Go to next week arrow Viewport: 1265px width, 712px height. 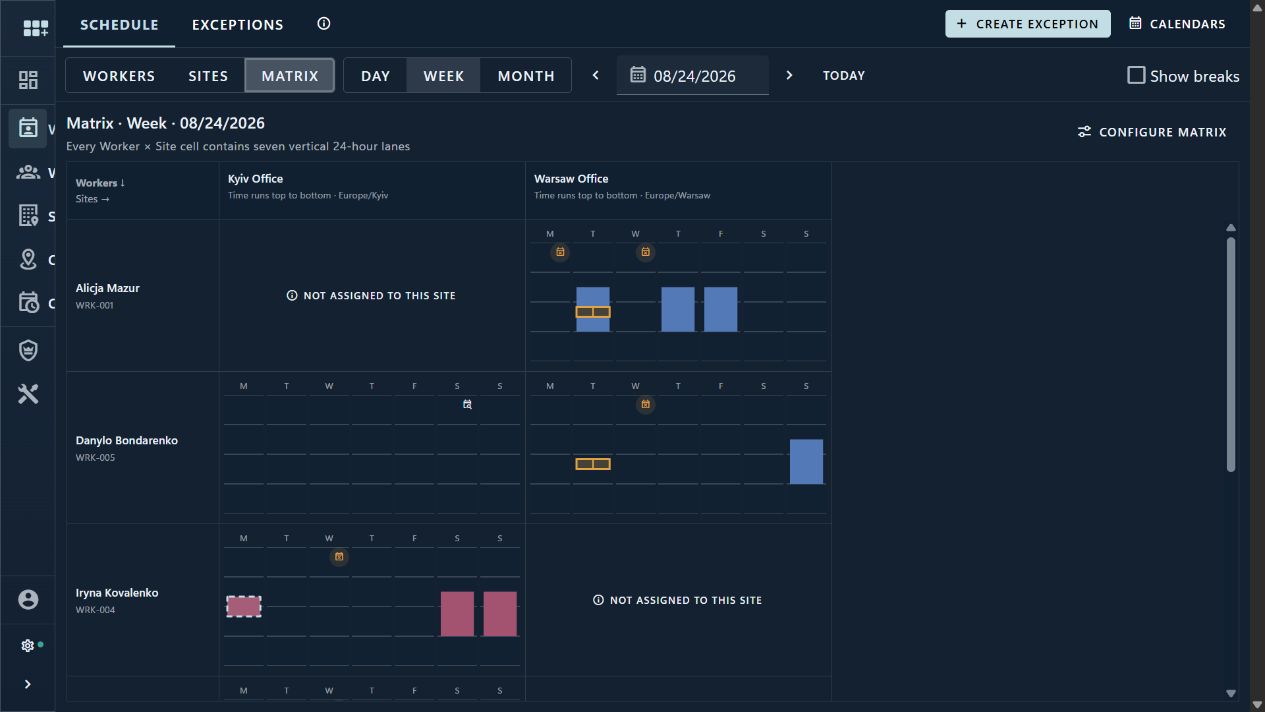click(789, 75)
